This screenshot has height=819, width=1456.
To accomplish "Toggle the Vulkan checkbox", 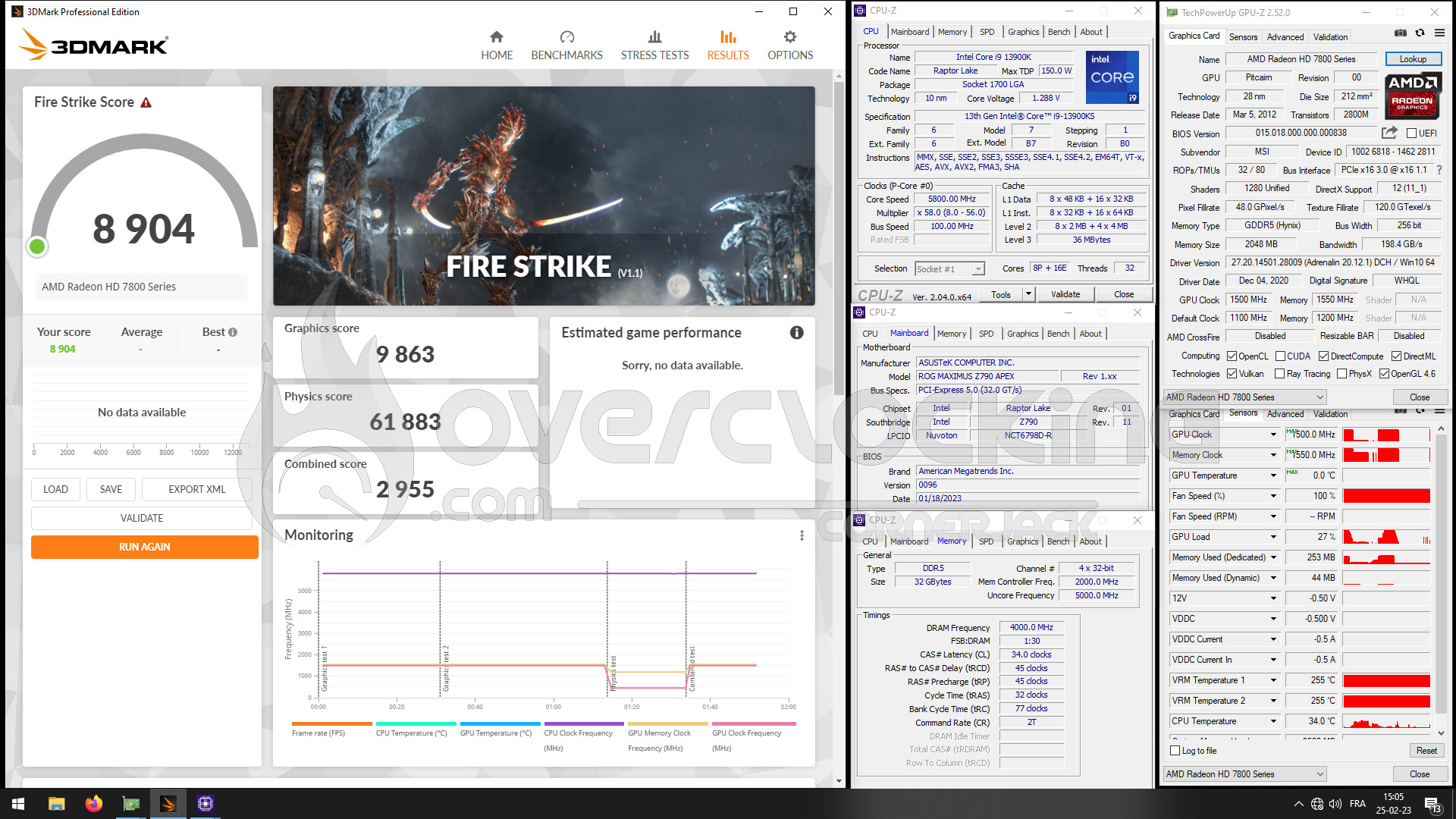I will coord(1232,374).
